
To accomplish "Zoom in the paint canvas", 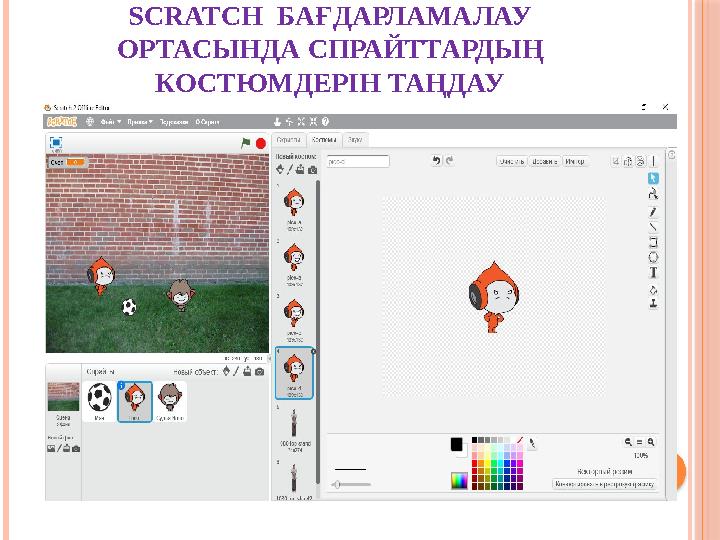I will tap(651, 442).
